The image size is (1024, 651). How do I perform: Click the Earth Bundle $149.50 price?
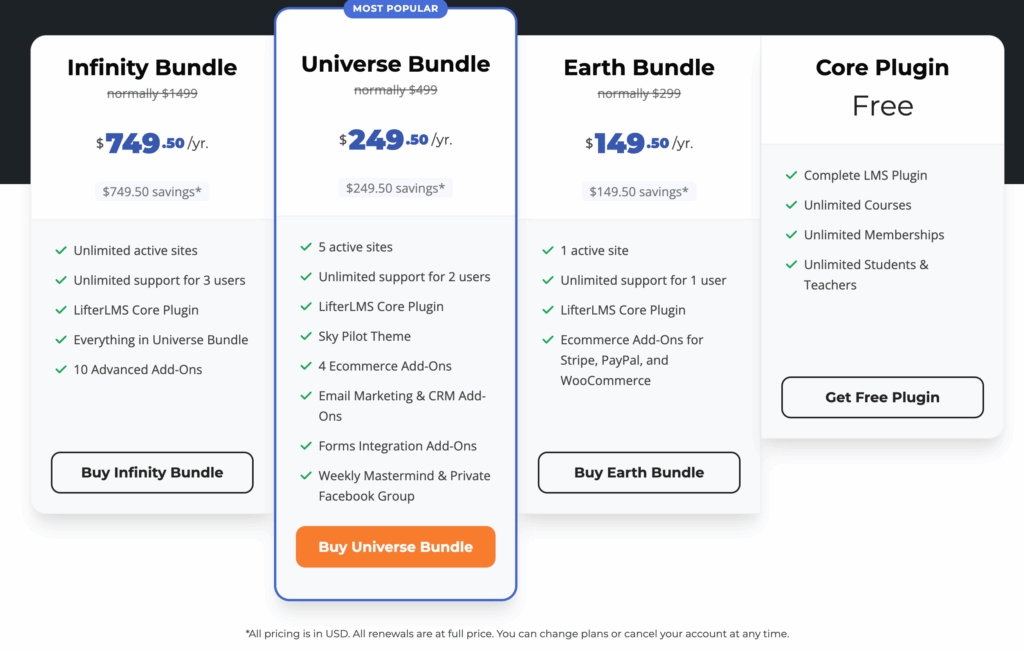(639, 143)
